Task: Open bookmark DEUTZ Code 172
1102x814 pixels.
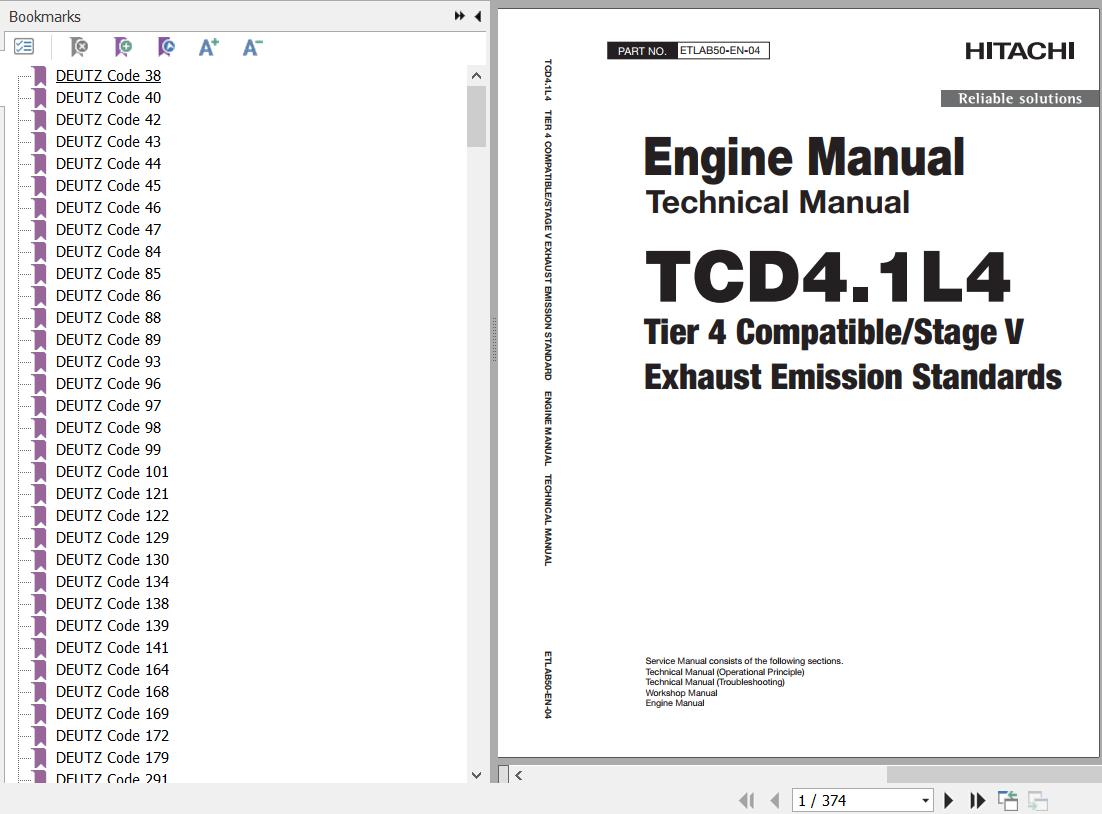Action: point(112,736)
